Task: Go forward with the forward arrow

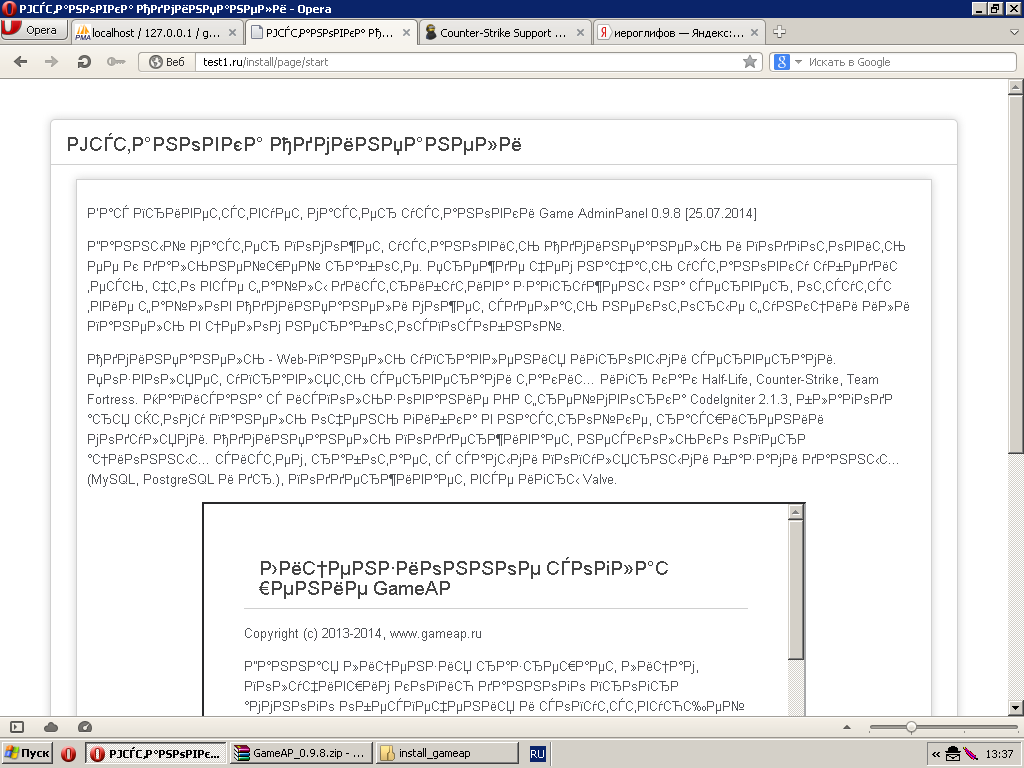Action: tap(51, 62)
